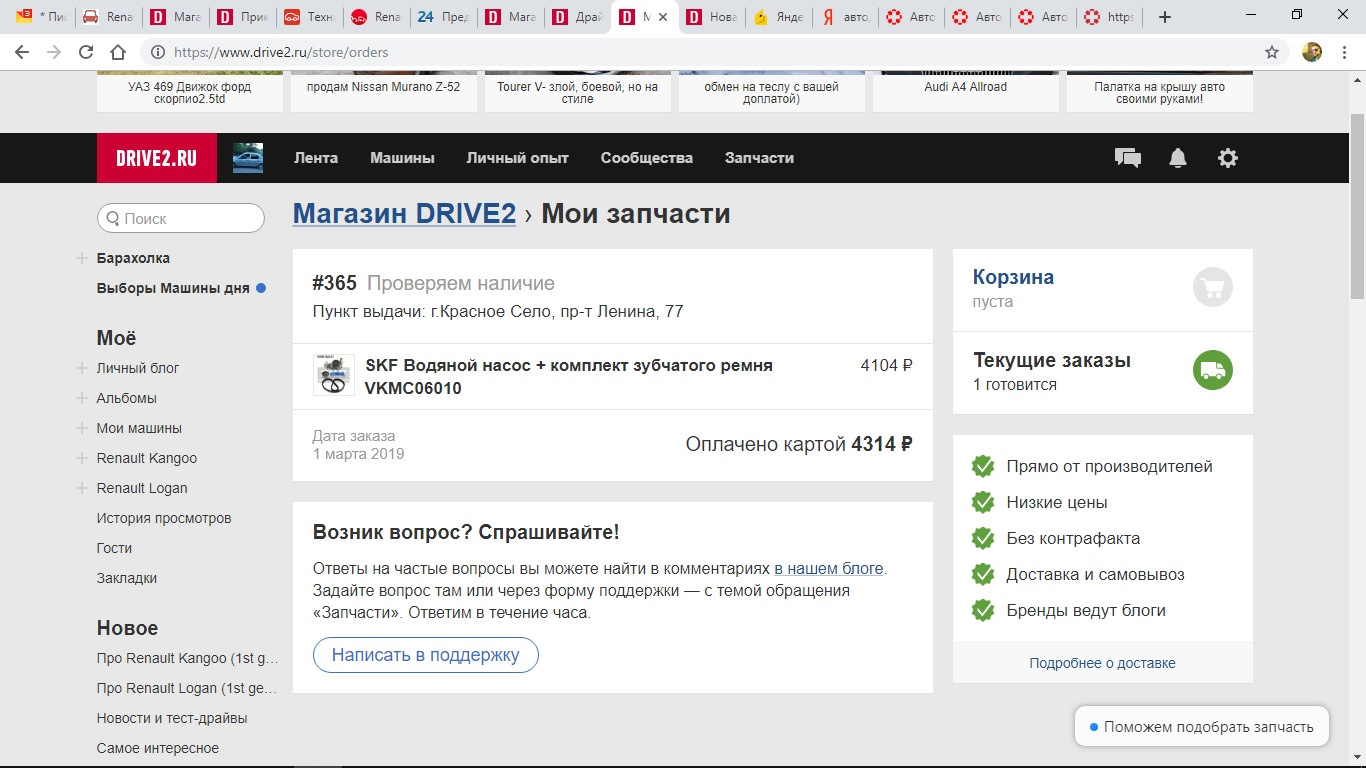Expand the Личный блог plus sign
The width and height of the screenshot is (1366, 768).
coord(82,368)
